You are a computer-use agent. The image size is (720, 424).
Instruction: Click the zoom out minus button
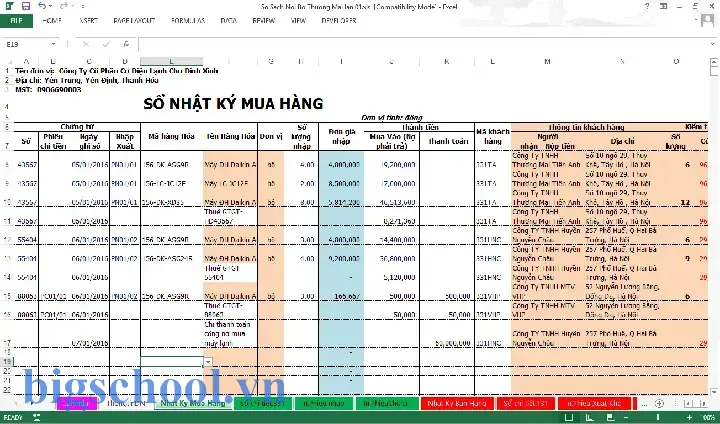628,417
